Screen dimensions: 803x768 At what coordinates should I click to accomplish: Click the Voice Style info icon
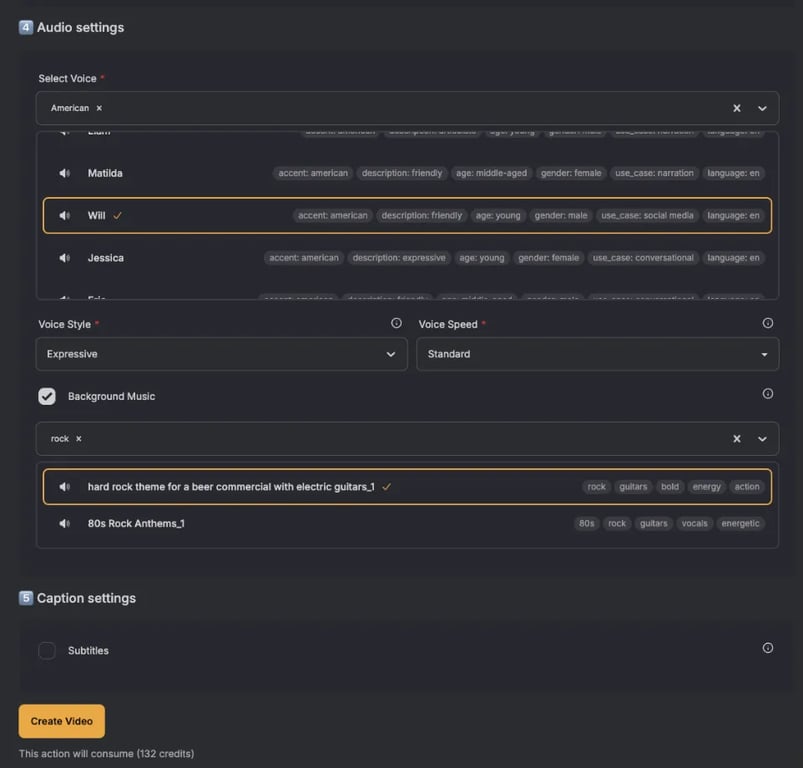point(396,324)
